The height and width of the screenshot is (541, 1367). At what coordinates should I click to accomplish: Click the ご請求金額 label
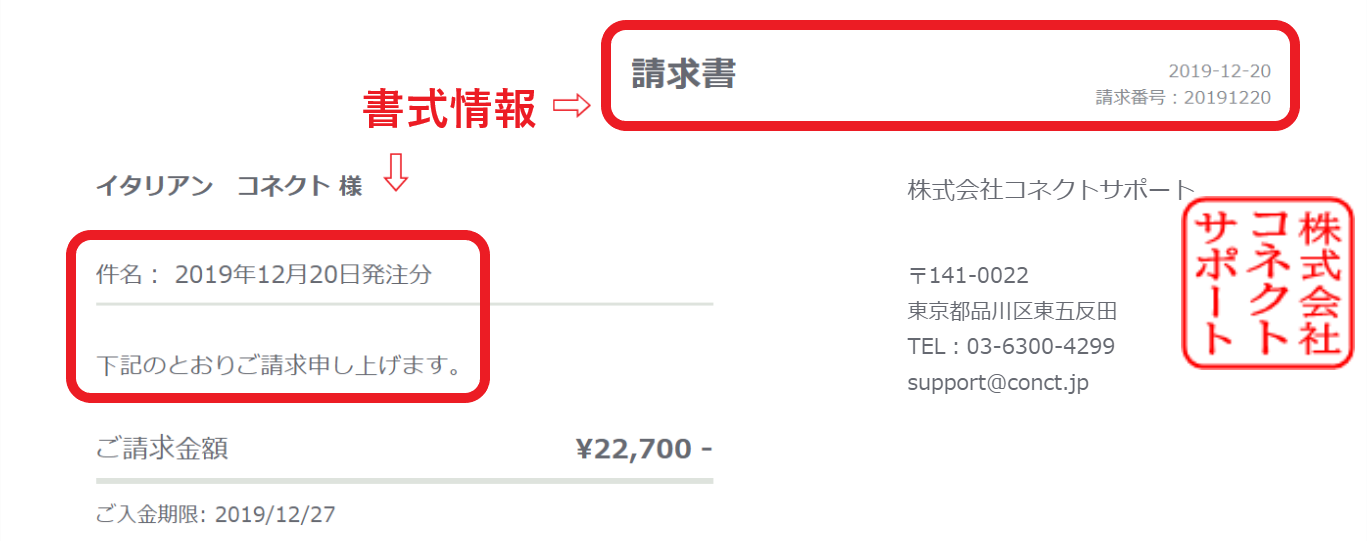coord(162,448)
